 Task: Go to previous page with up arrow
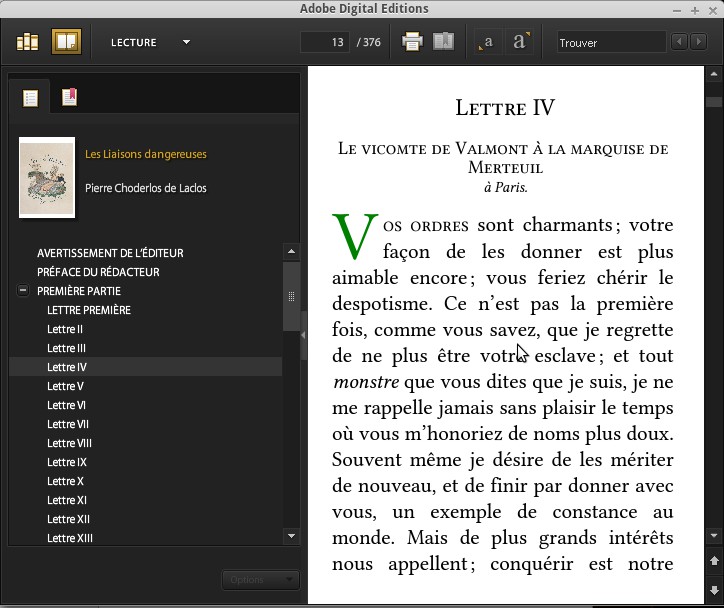pyautogui.click(x=714, y=561)
